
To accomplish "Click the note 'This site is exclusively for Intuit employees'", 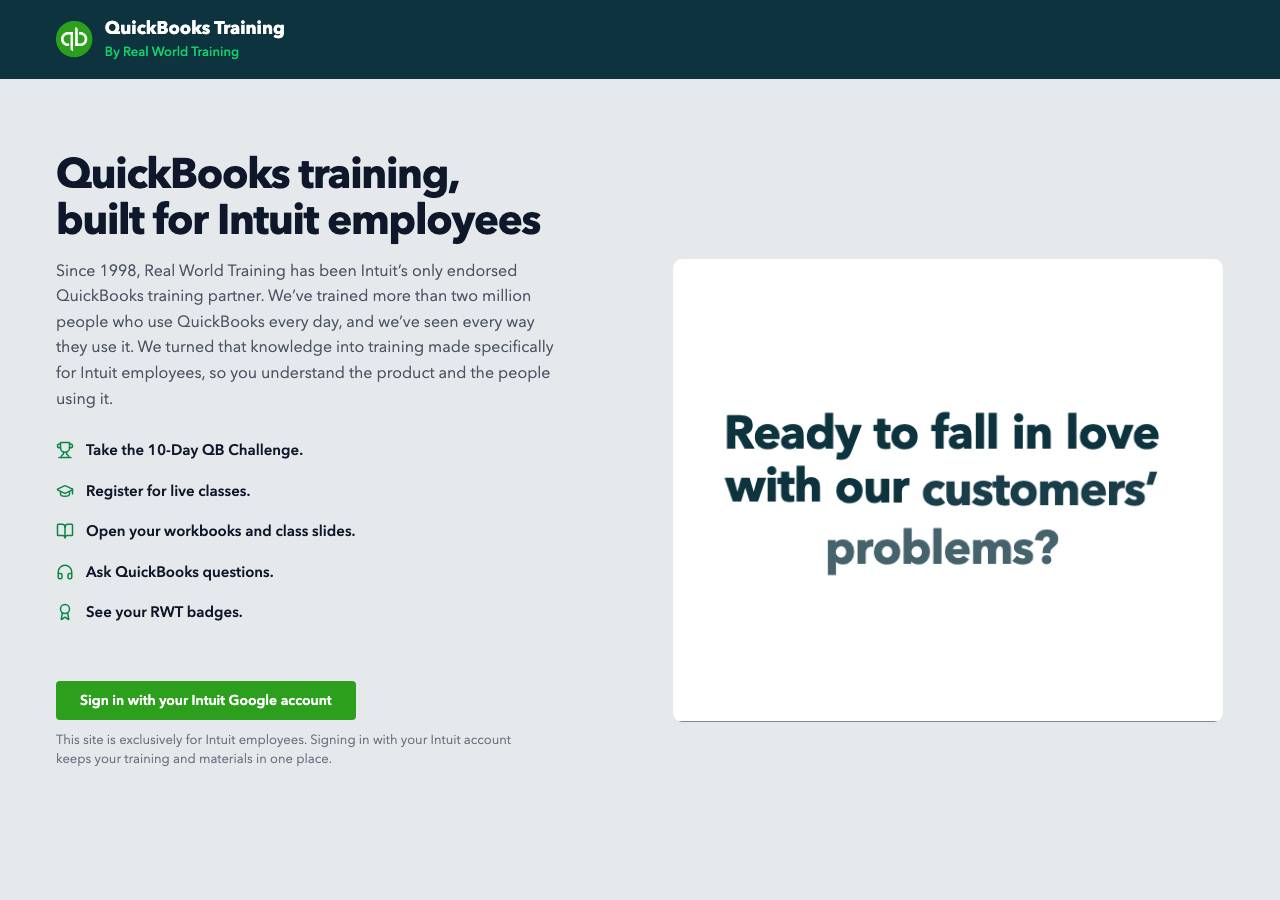I will coord(284,749).
